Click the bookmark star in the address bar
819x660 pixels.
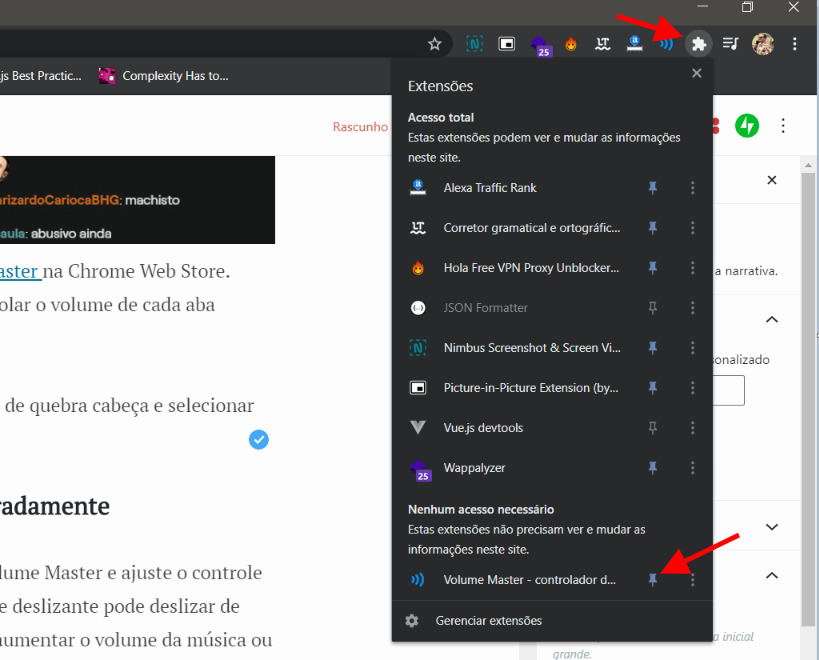[433, 44]
